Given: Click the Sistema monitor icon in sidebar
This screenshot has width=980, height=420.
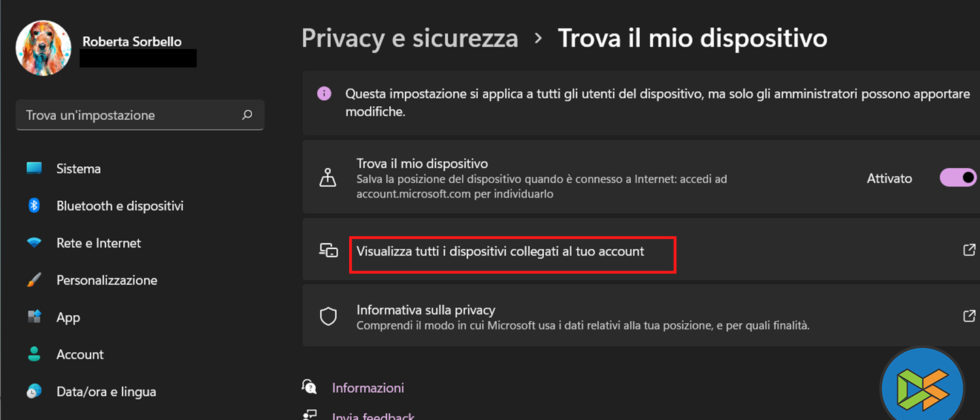Looking at the screenshot, I should pos(35,168).
